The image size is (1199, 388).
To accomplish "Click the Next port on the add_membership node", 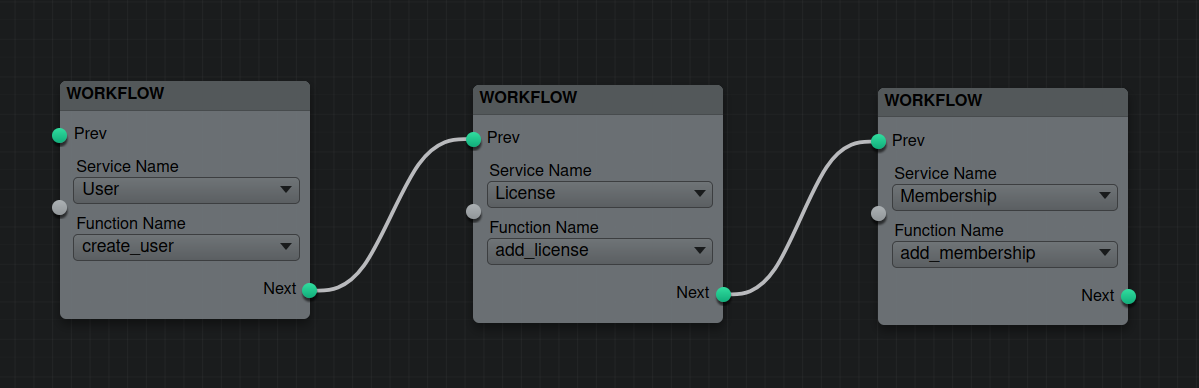I will 1129,297.
